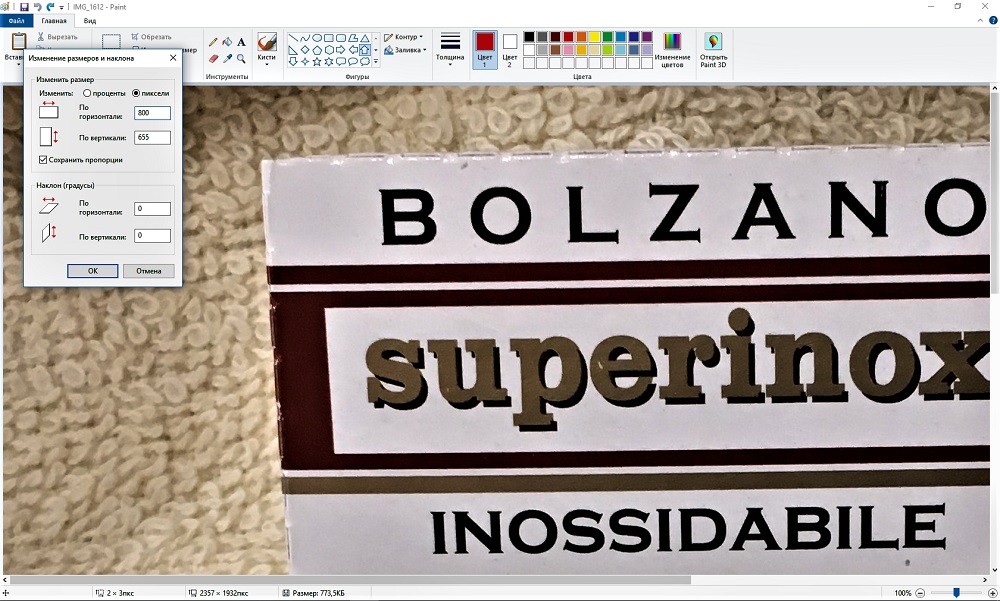
Task: Pick the yellow palette swatch
Action: point(594,37)
